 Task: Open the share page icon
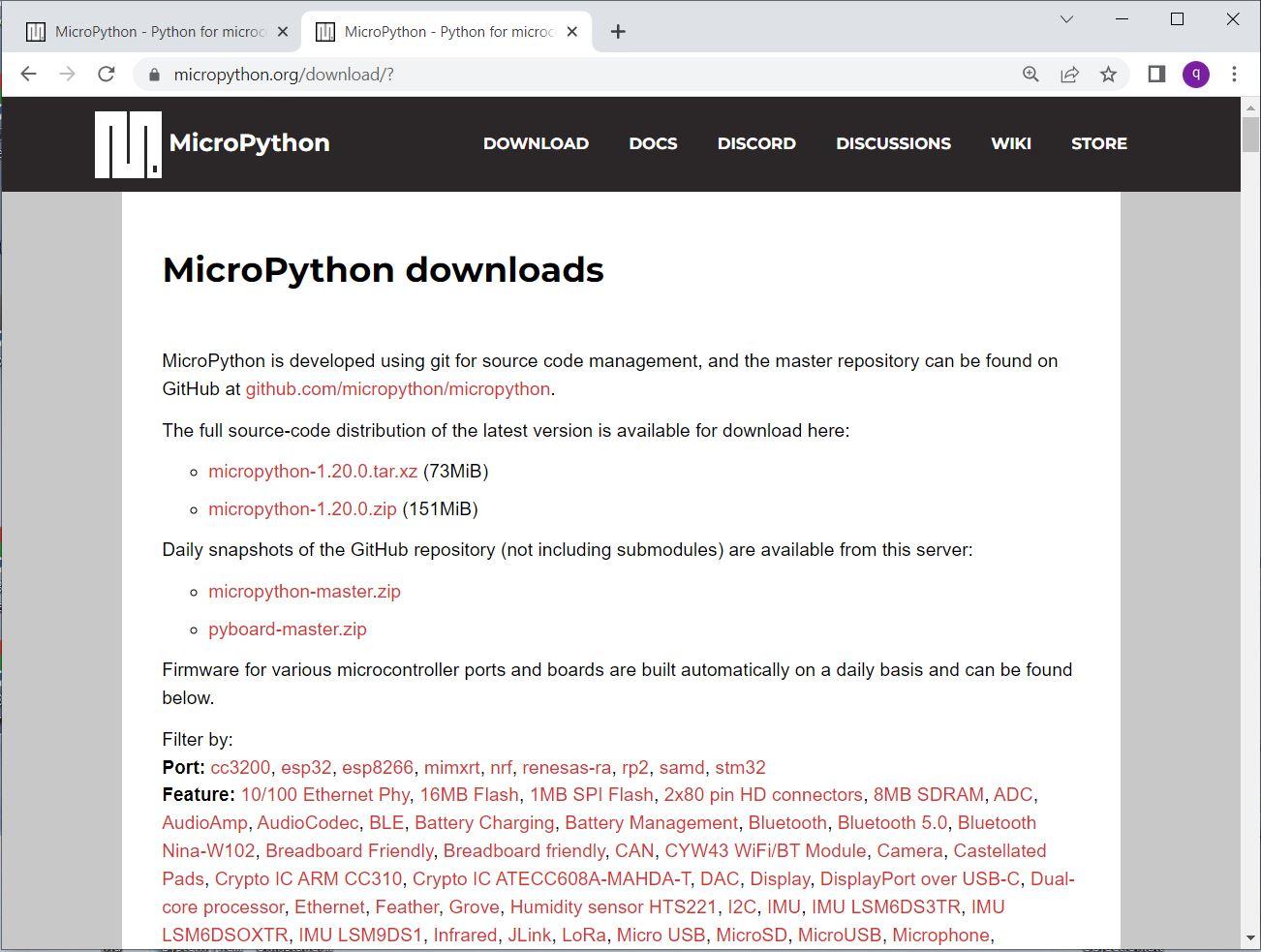click(1069, 75)
